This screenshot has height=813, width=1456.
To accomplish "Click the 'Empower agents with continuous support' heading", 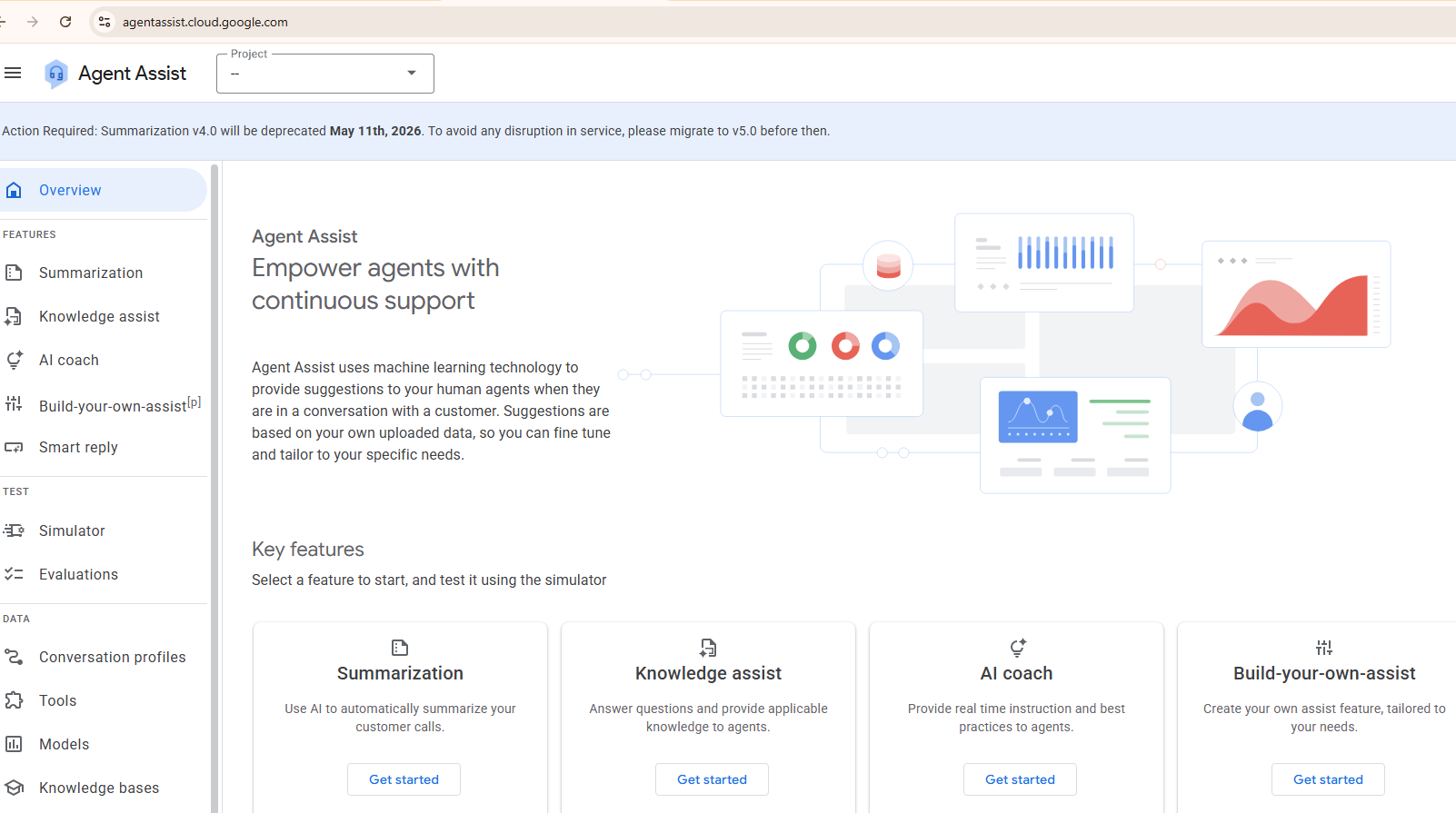I will click(x=375, y=284).
